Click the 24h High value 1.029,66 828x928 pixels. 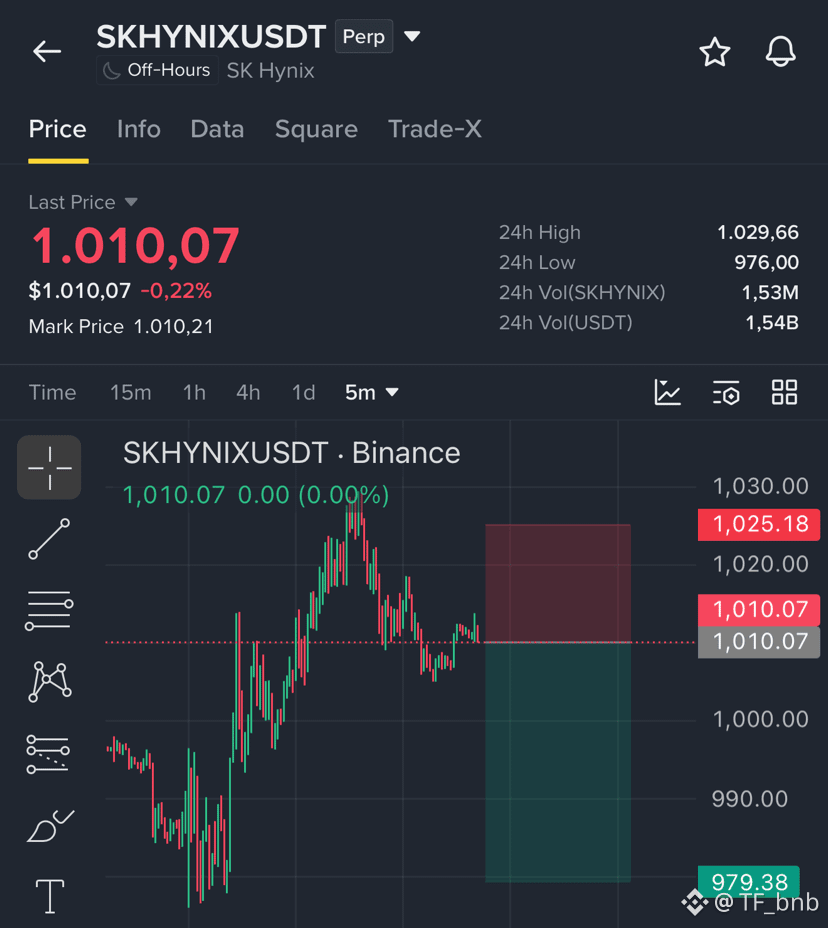(x=758, y=233)
